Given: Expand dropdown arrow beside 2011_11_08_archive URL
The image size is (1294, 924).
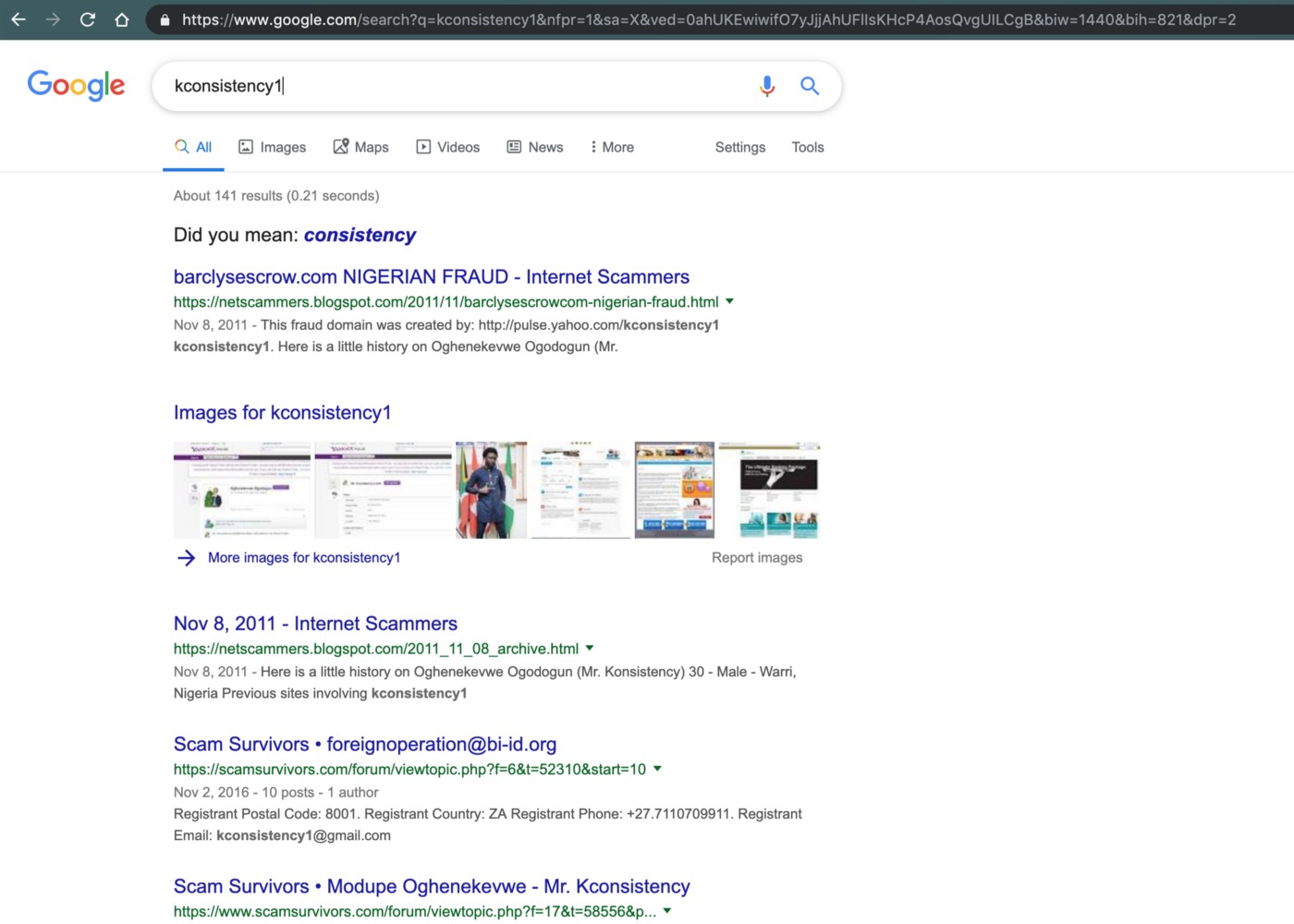Looking at the screenshot, I should pos(590,648).
